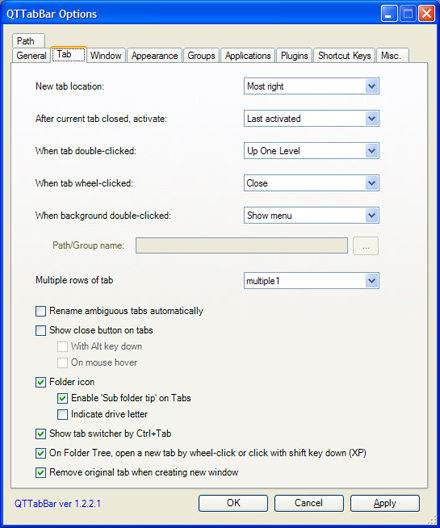The width and height of the screenshot is (440, 528).
Task: Click the browse ellipsis button
Action: [x=366, y=245]
